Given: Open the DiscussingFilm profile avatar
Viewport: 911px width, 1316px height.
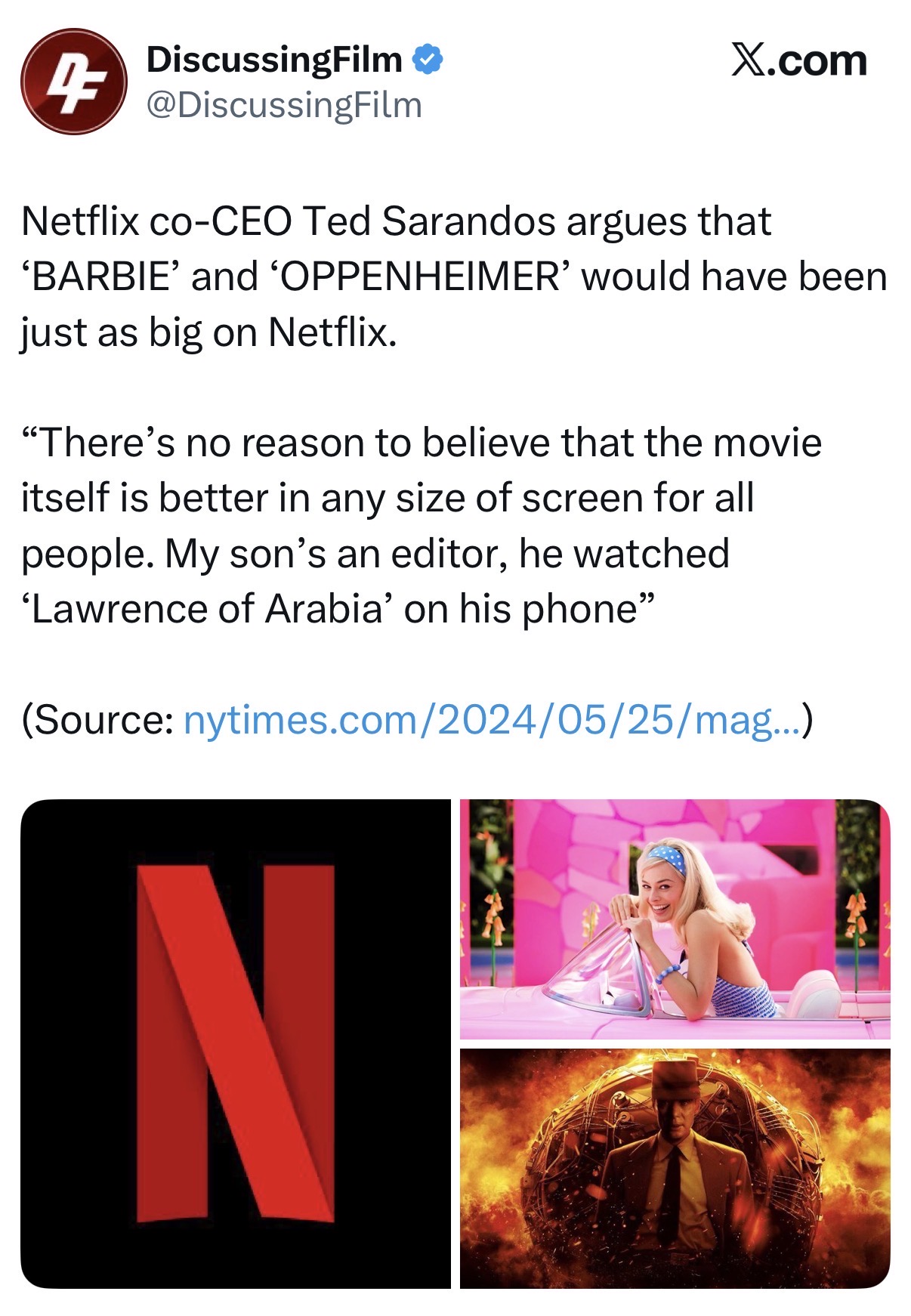Looking at the screenshot, I should click(73, 82).
